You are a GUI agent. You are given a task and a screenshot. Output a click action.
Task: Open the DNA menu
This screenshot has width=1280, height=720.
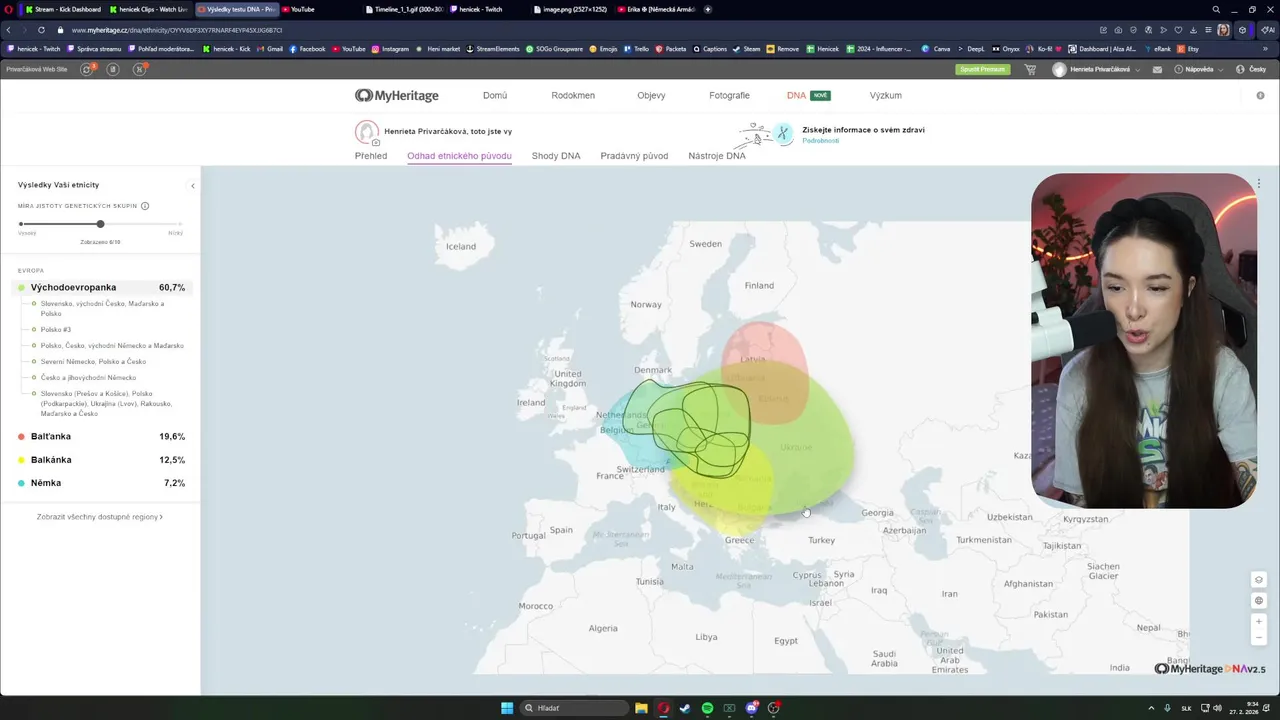[x=796, y=96]
